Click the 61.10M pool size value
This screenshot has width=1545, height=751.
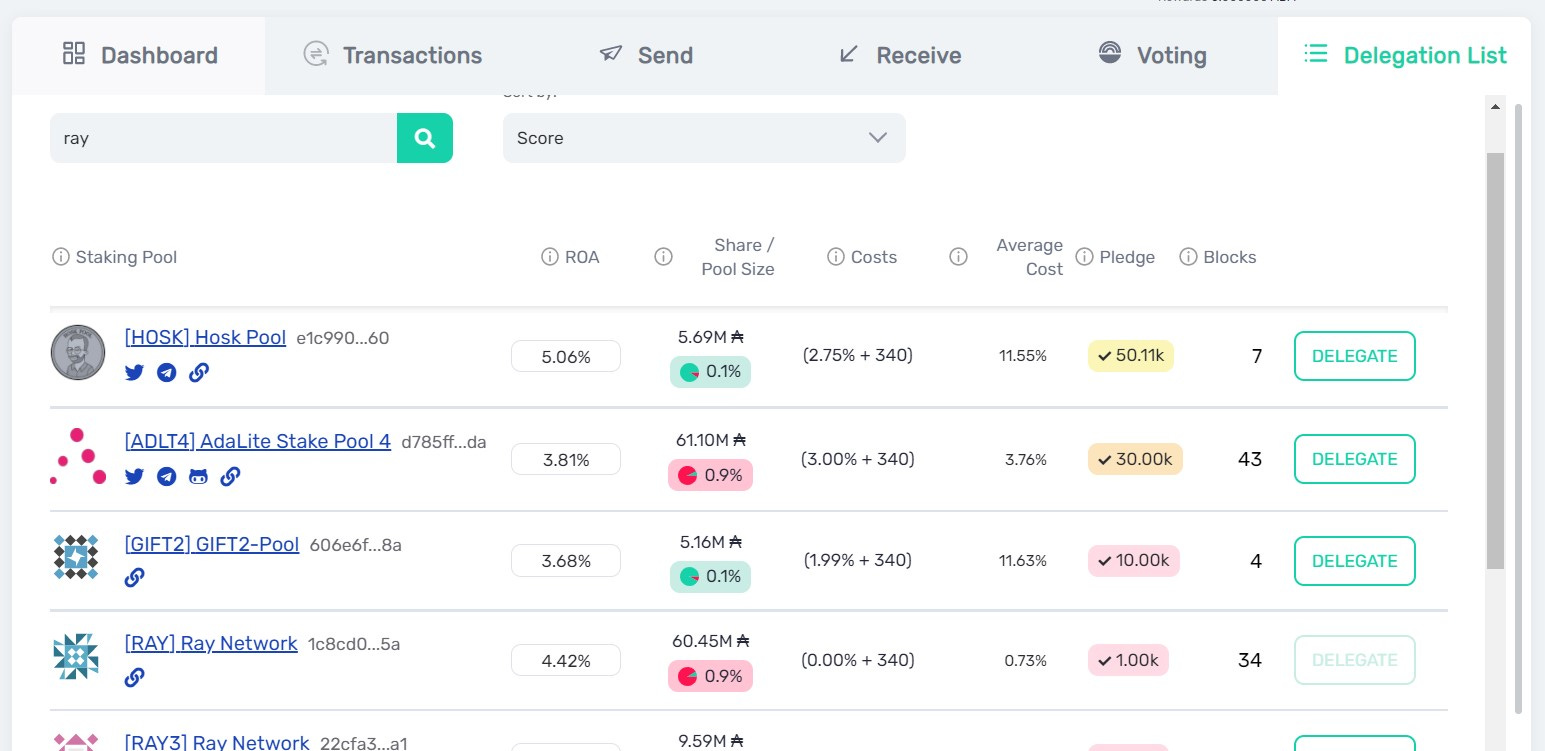pyautogui.click(x=710, y=439)
